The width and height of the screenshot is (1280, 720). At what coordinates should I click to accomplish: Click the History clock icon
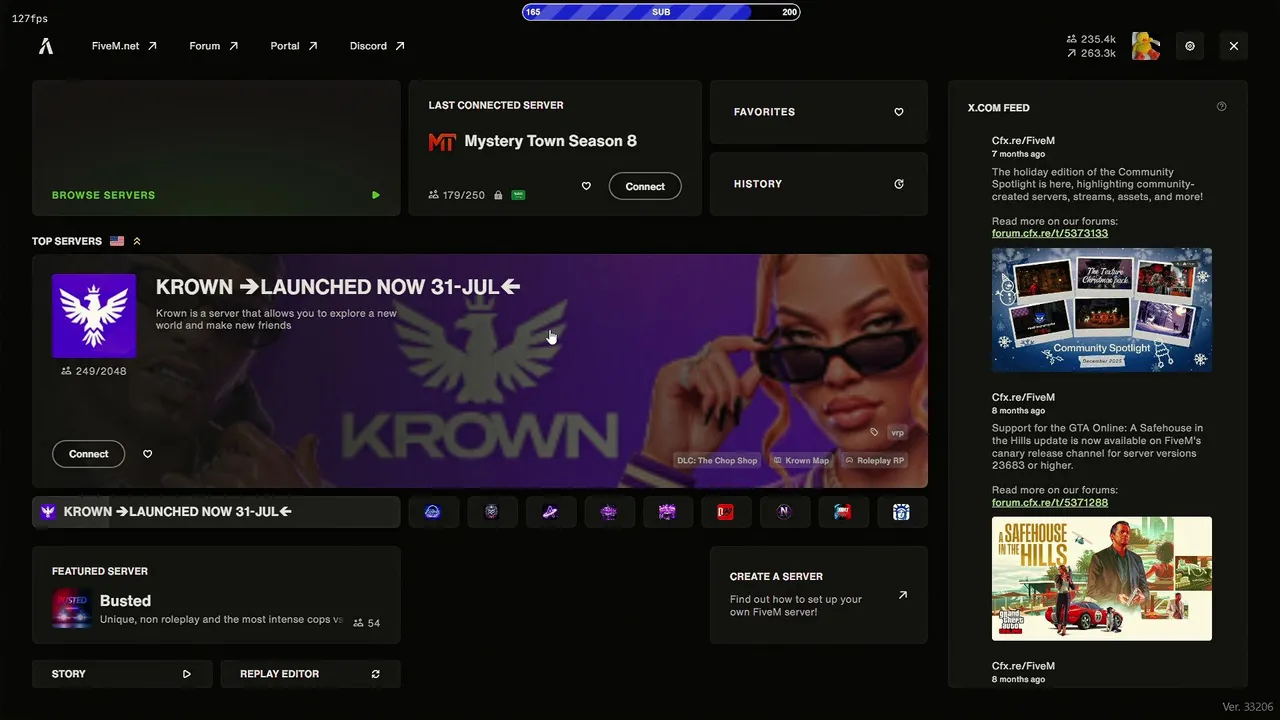pos(899,184)
